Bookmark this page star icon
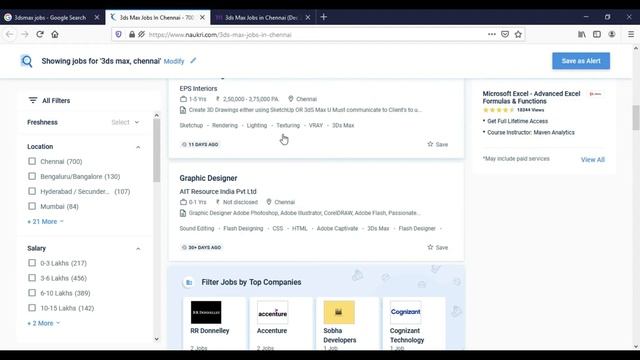This screenshot has height=360, width=640. (x=518, y=34)
